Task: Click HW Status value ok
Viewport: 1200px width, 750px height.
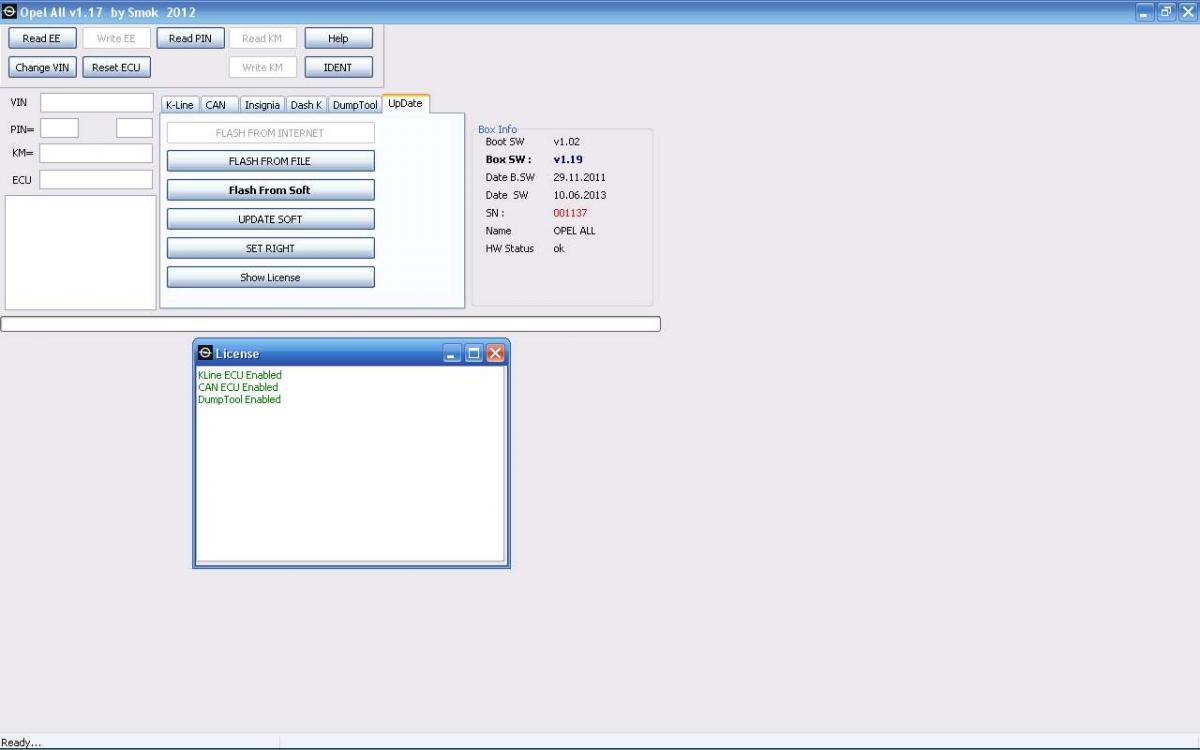Action: 559,249
